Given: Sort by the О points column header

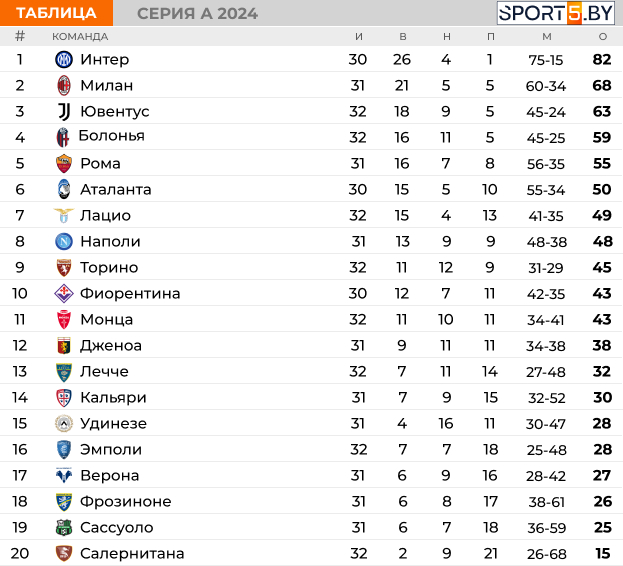Looking at the screenshot, I should (603, 37).
